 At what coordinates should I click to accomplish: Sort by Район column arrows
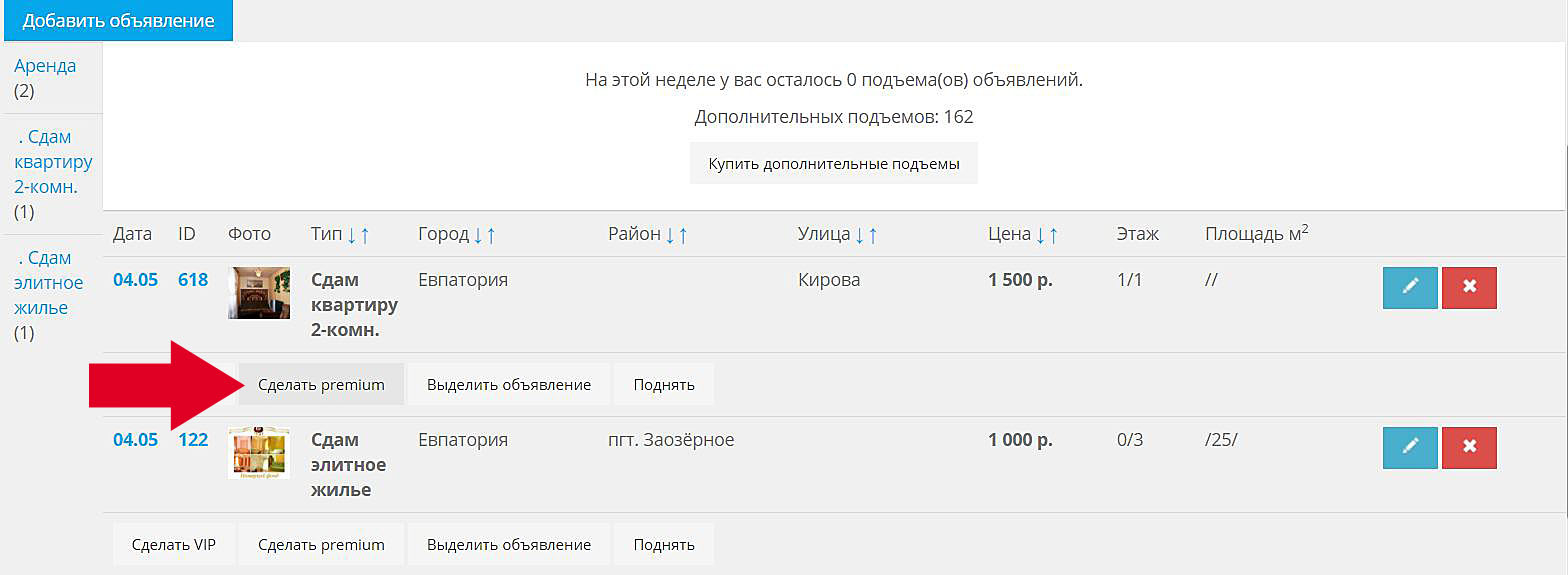[x=676, y=234]
